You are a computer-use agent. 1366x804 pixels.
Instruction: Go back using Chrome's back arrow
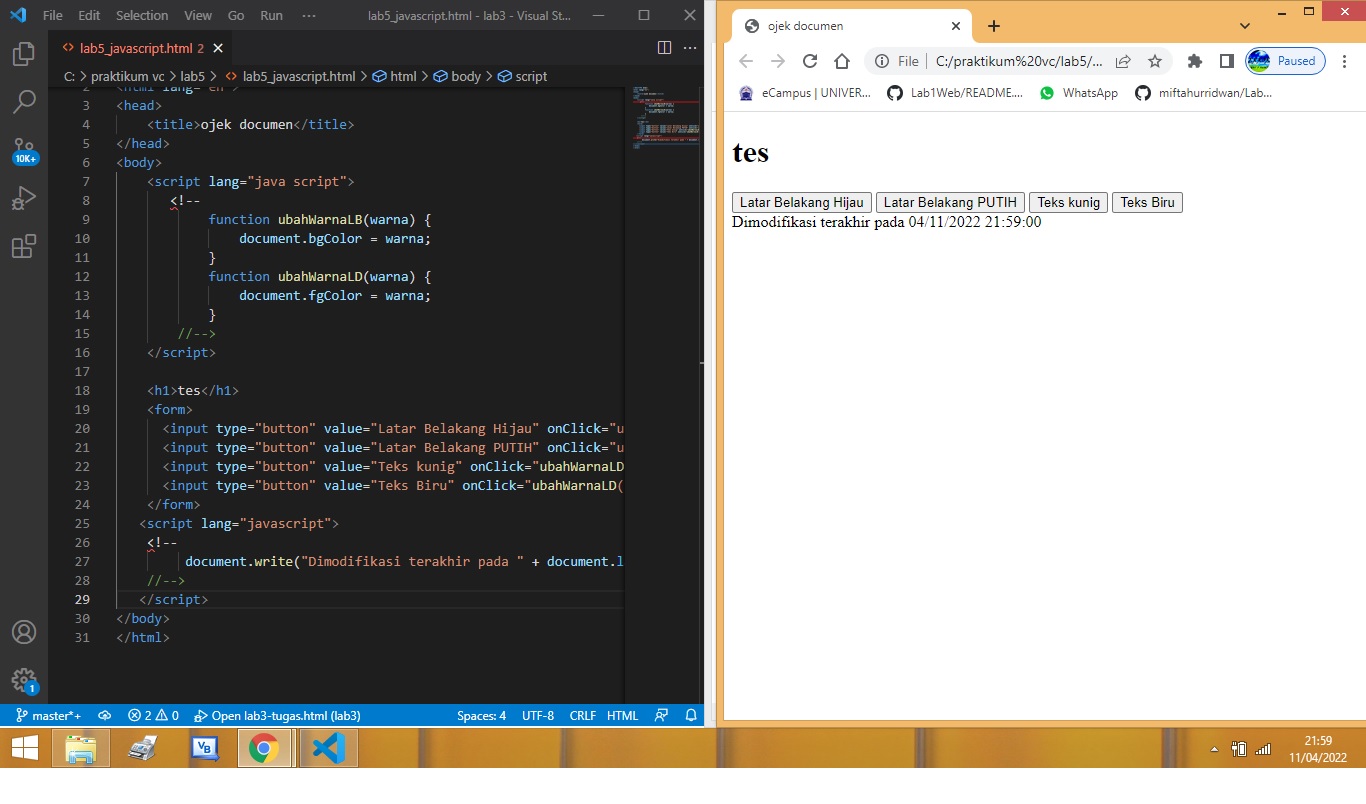[x=746, y=61]
